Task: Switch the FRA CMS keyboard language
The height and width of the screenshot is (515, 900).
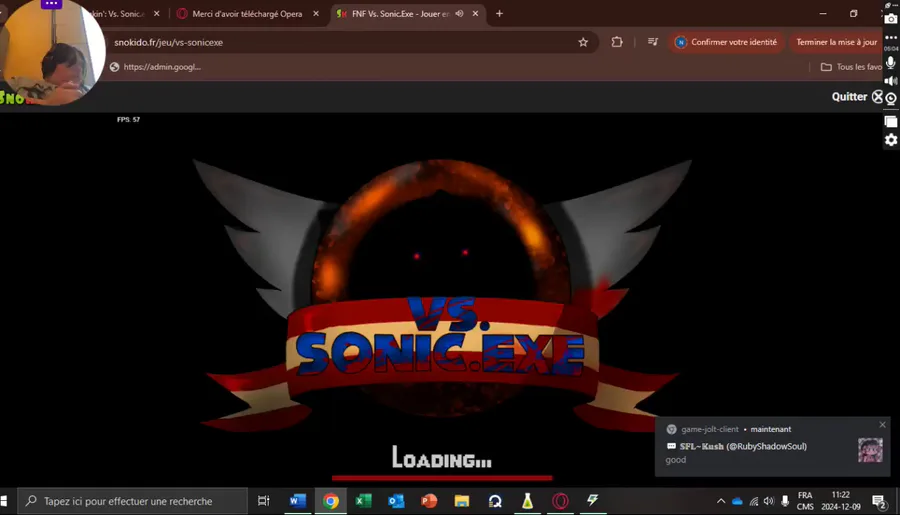Action: [805, 501]
